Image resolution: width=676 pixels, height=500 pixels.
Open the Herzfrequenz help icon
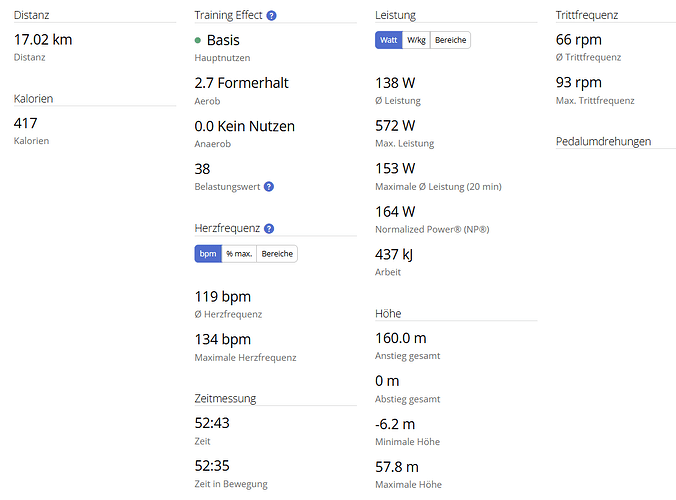point(269,228)
